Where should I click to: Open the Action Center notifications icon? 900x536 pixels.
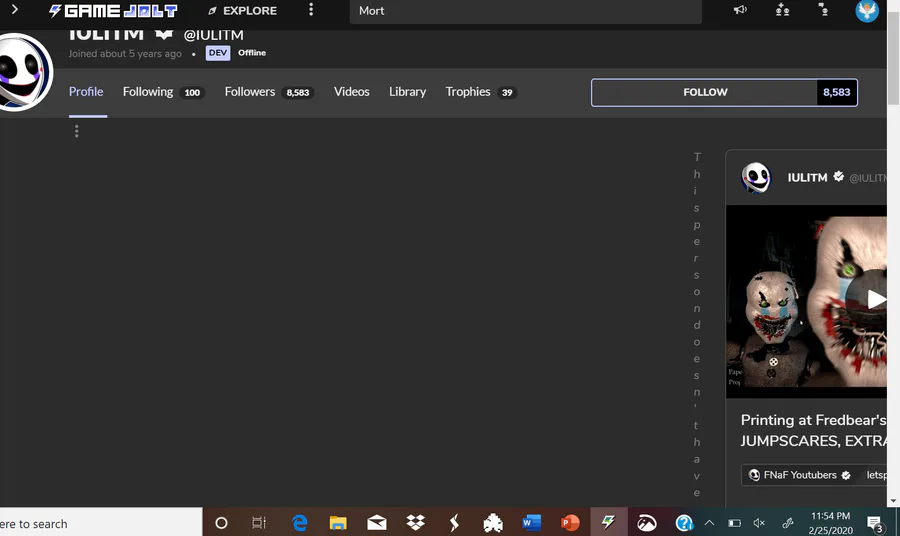click(x=875, y=523)
